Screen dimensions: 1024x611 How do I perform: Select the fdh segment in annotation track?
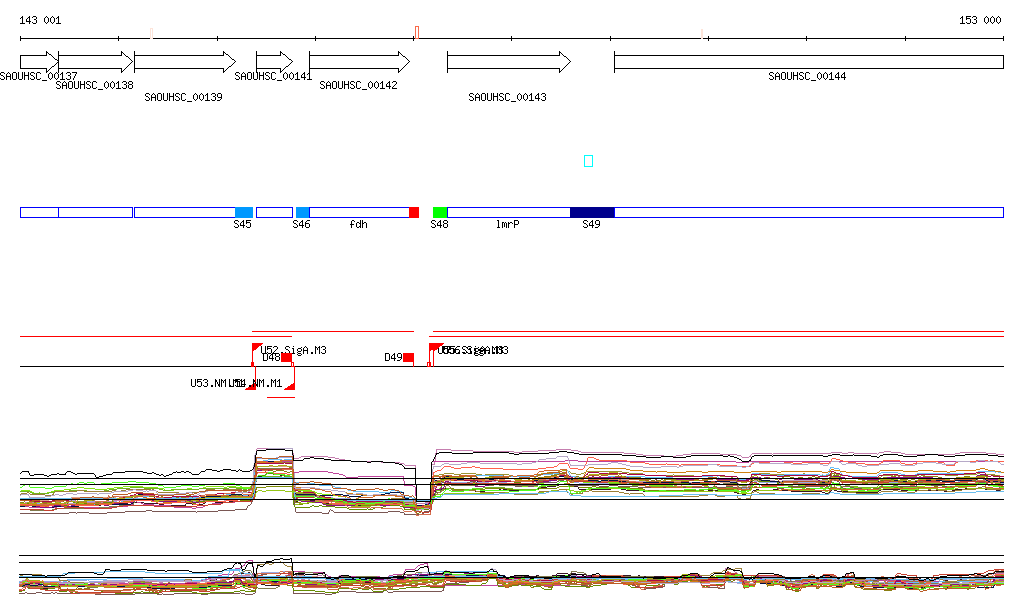pyautogui.click(x=359, y=212)
